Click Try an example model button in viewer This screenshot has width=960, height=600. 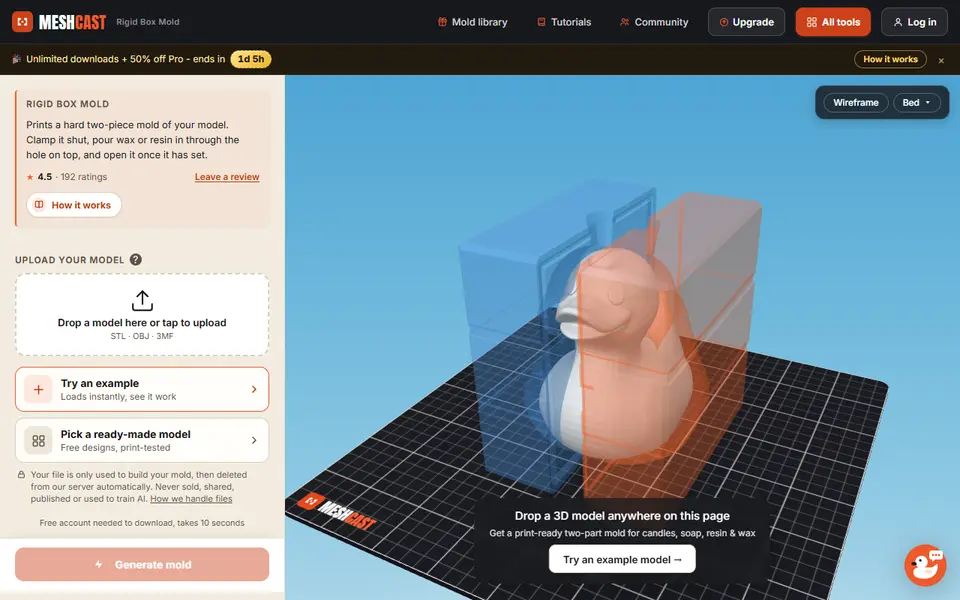pyautogui.click(x=622, y=559)
